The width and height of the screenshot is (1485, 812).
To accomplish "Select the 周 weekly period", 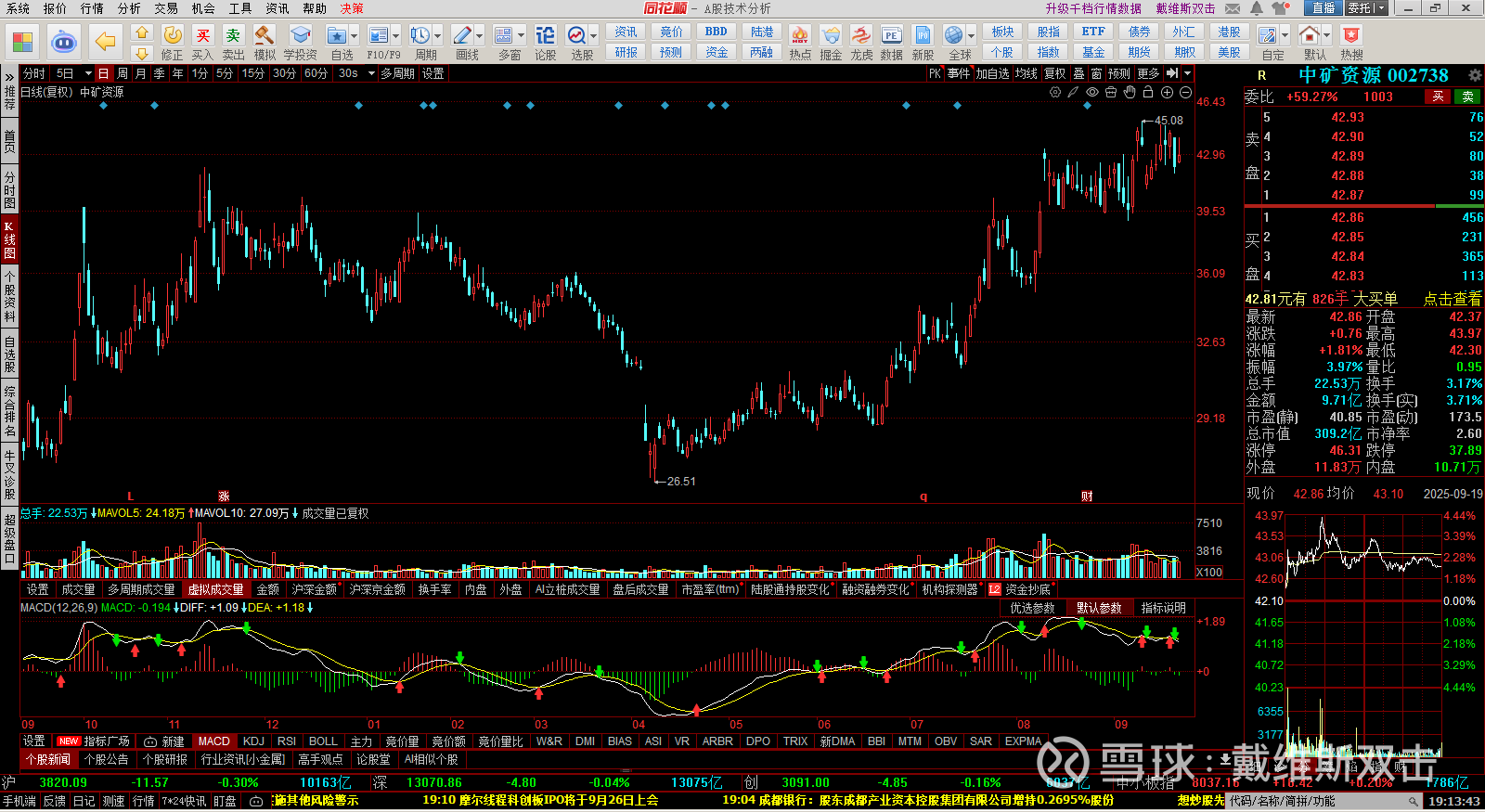I will [123, 73].
